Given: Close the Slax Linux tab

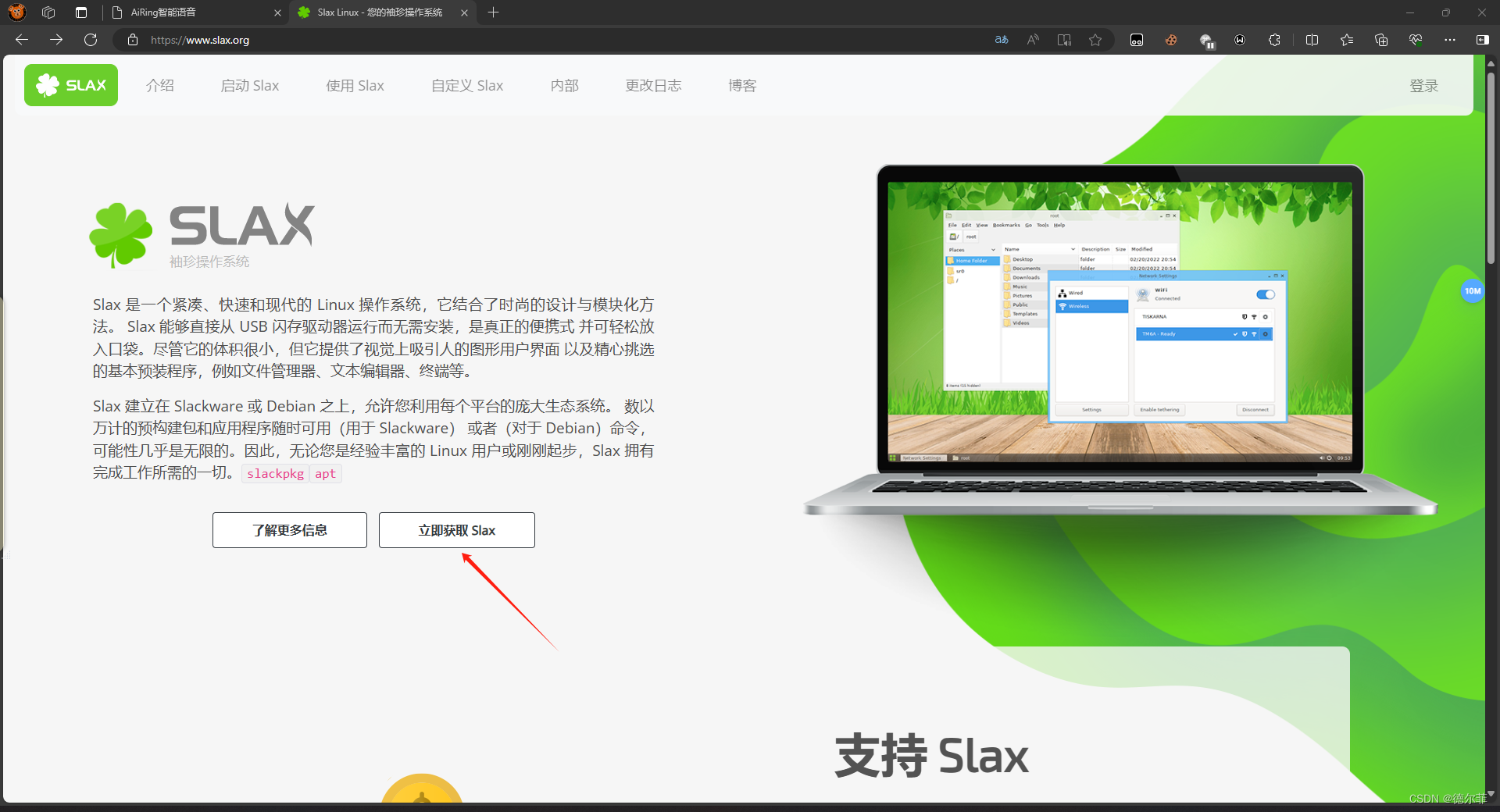Looking at the screenshot, I should click(464, 12).
